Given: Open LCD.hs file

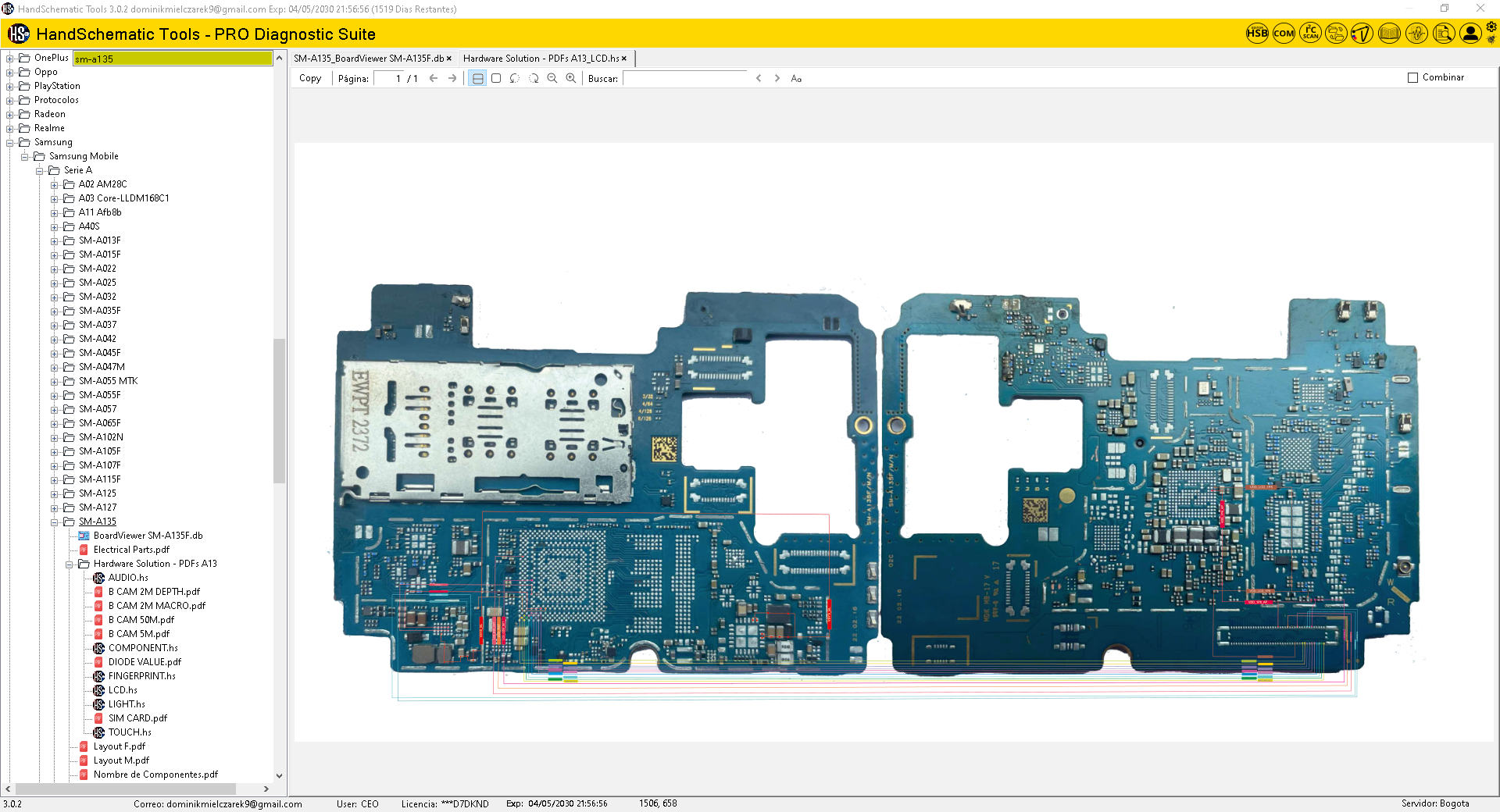Looking at the screenshot, I should pos(123,690).
